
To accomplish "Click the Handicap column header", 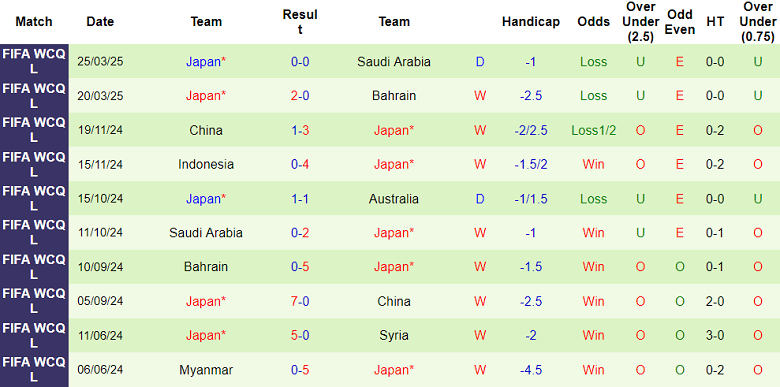I will tap(530, 22).
